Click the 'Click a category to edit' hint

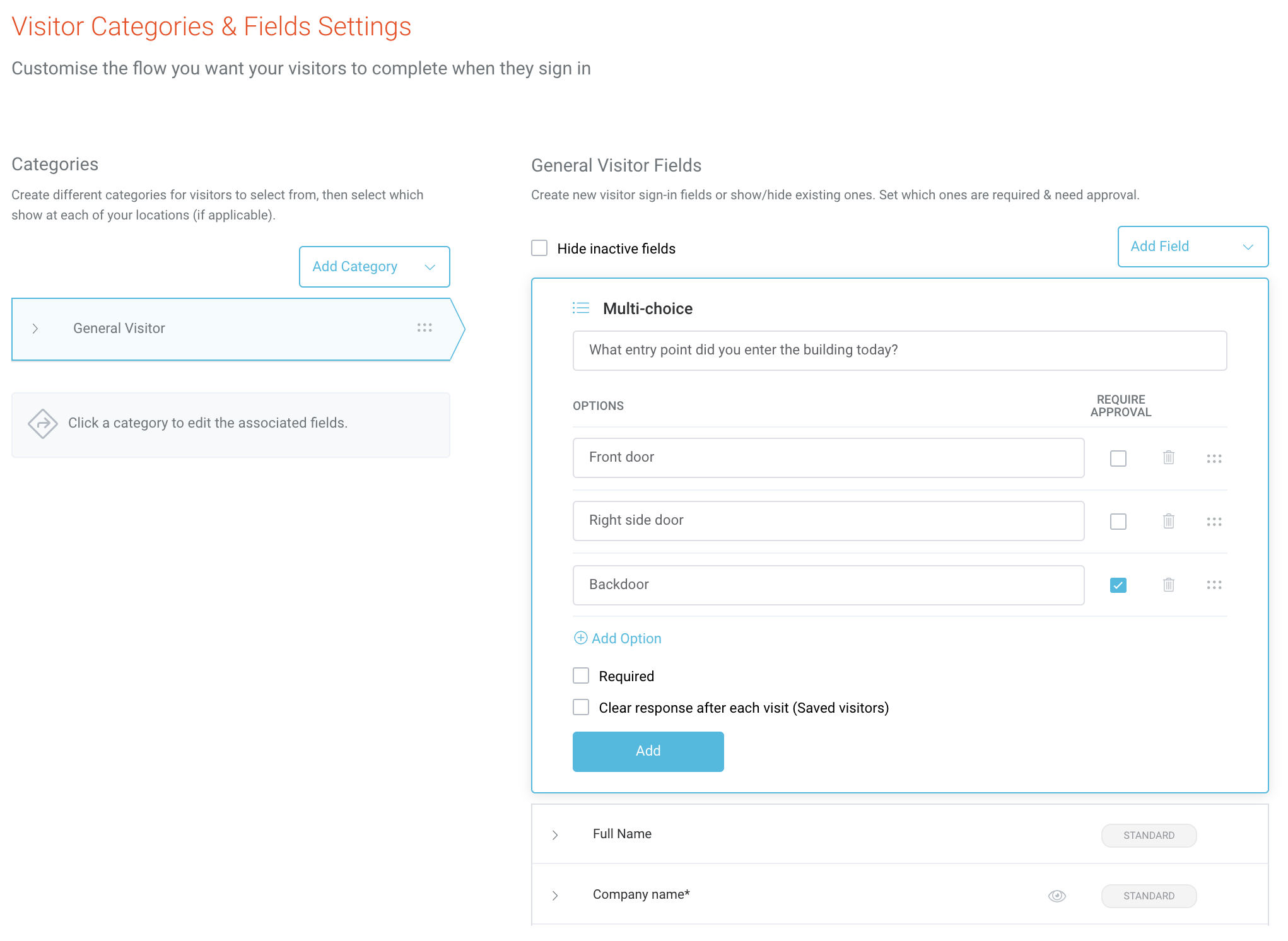click(208, 423)
